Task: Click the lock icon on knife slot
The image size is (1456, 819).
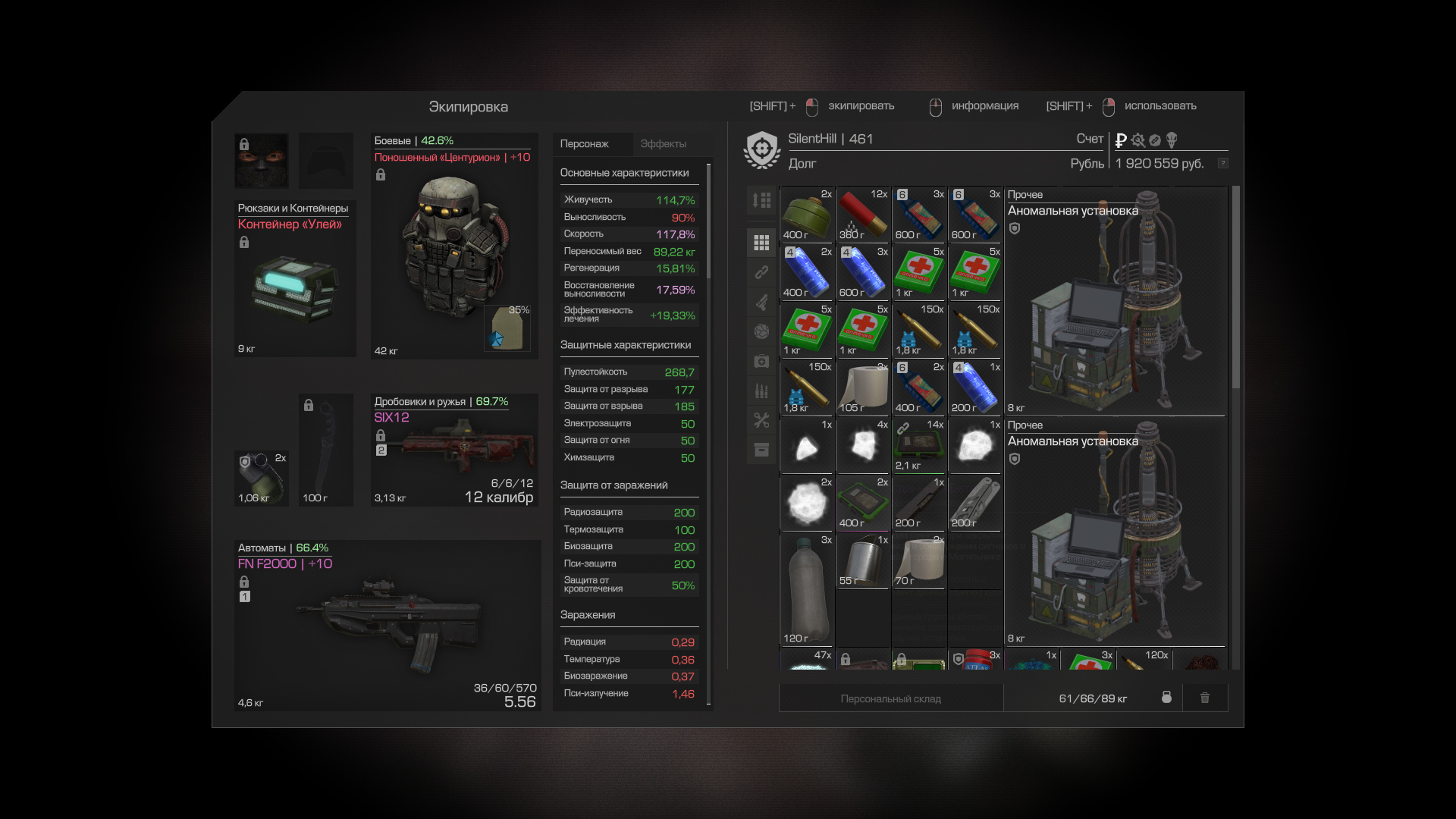Action: pos(309,405)
